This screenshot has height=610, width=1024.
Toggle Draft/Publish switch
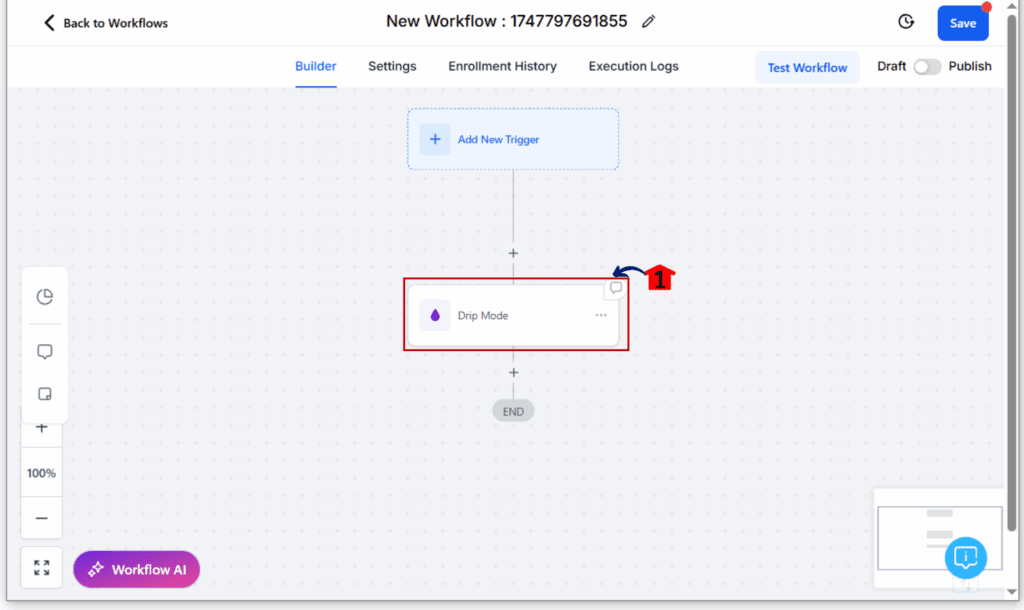(x=927, y=67)
